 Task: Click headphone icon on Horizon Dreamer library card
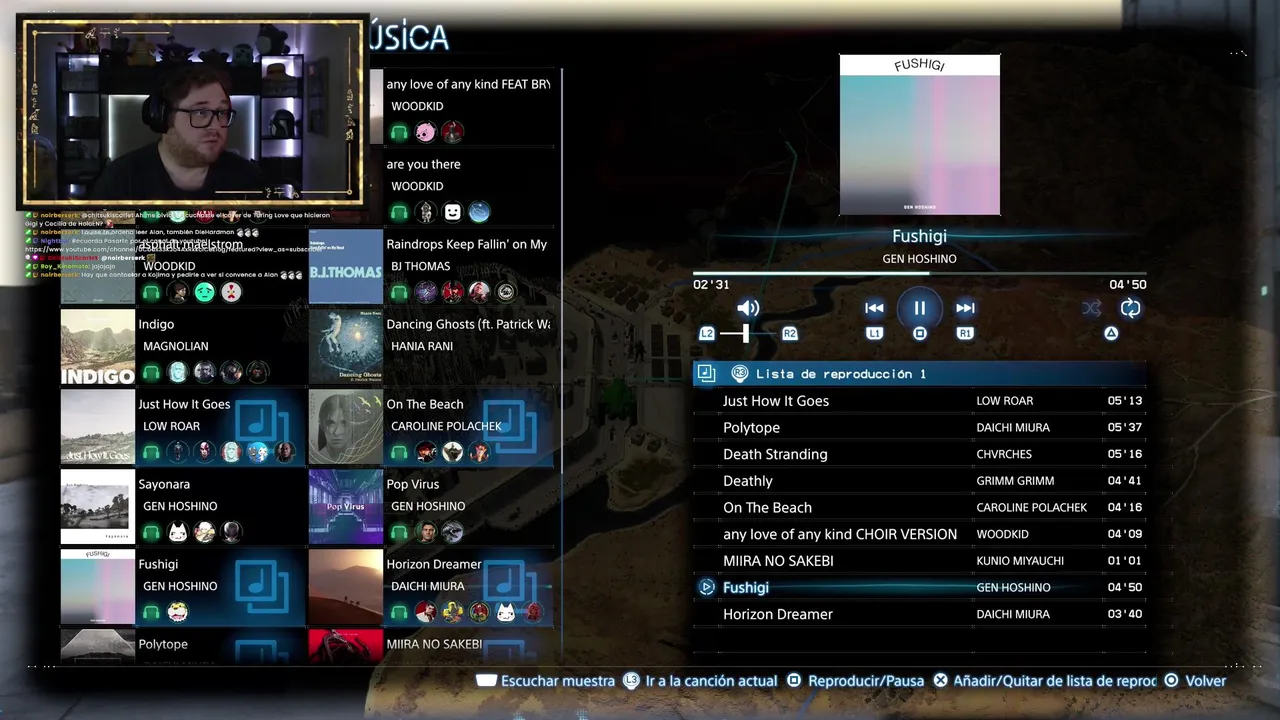pos(399,612)
